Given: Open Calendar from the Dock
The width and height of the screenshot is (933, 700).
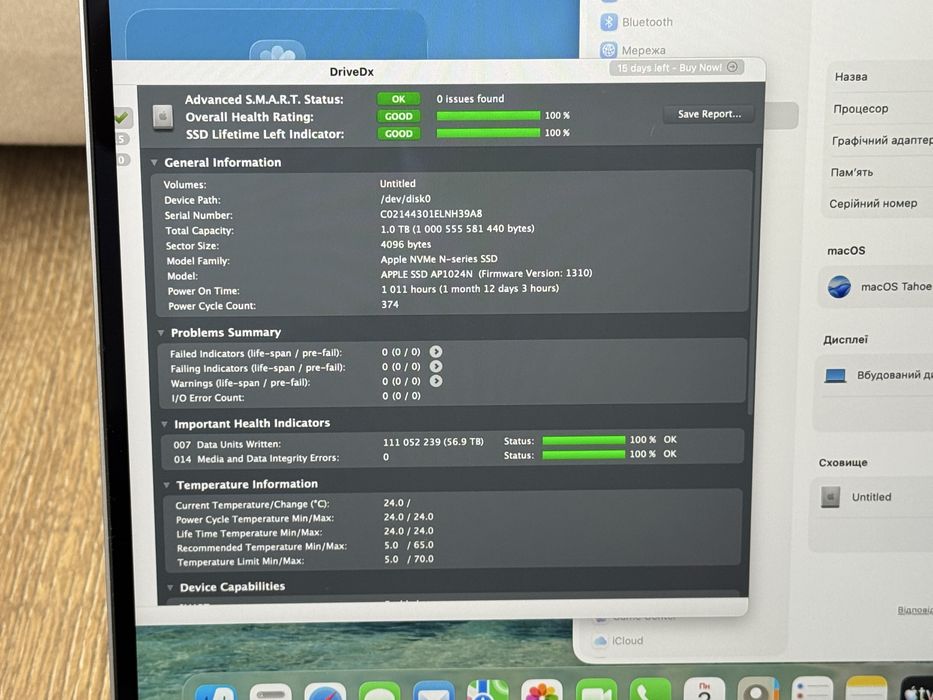Looking at the screenshot, I should click(x=704, y=688).
